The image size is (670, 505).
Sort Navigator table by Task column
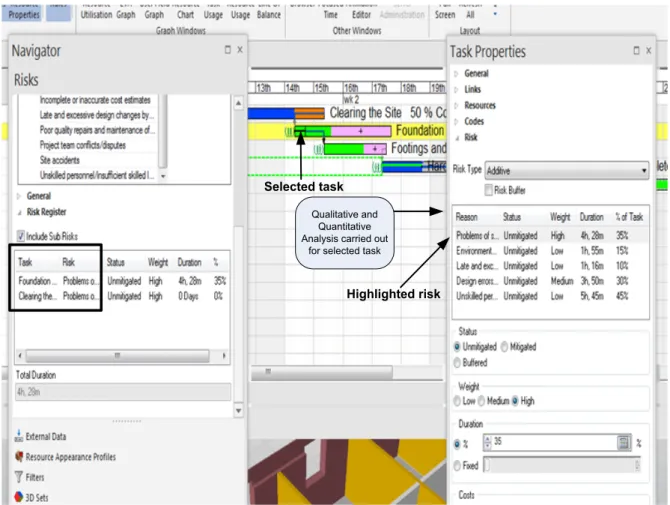[x=25, y=262]
